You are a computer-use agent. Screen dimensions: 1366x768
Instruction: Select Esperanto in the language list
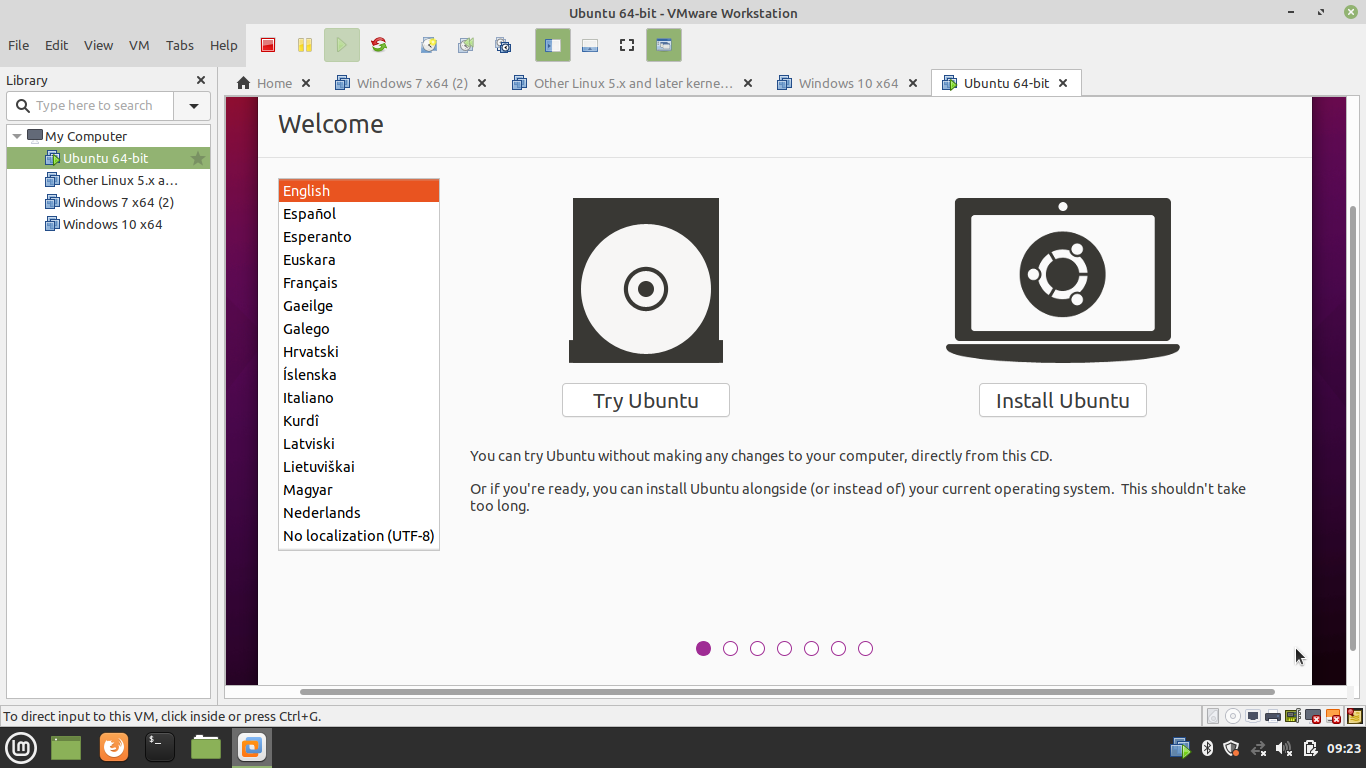coord(359,237)
